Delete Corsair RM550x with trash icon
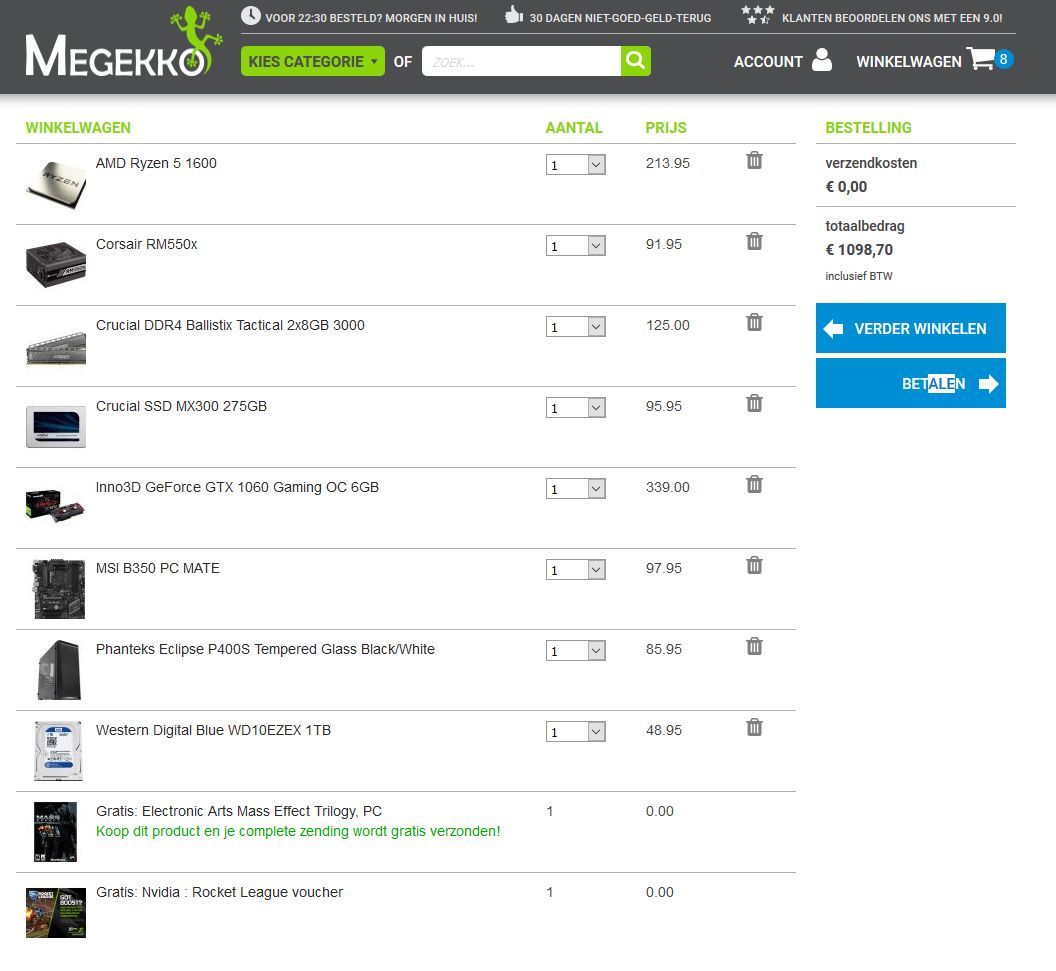 754,241
